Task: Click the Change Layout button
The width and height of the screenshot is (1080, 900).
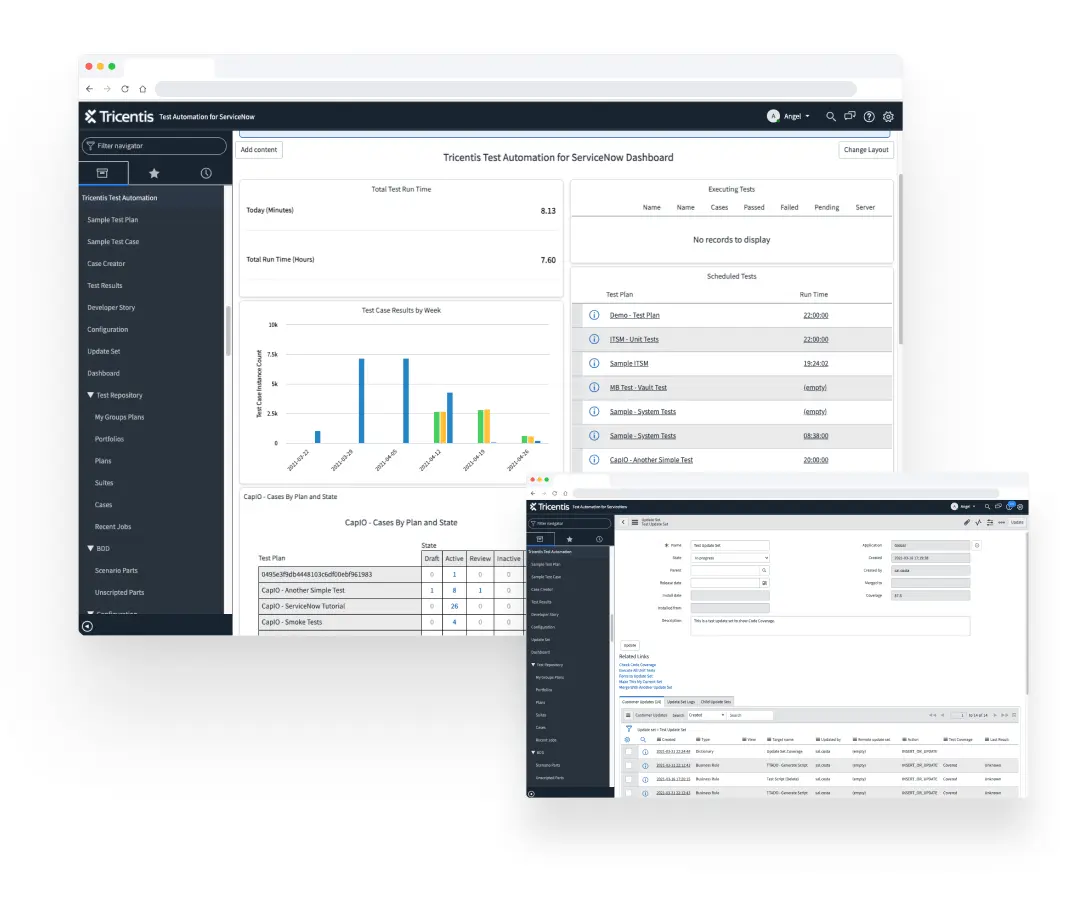Action: (866, 149)
